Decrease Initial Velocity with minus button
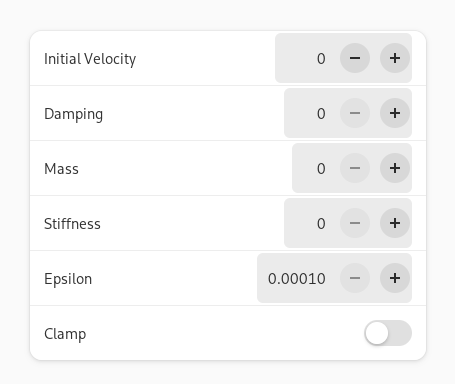This screenshot has width=455, height=384. (x=355, y=58)
